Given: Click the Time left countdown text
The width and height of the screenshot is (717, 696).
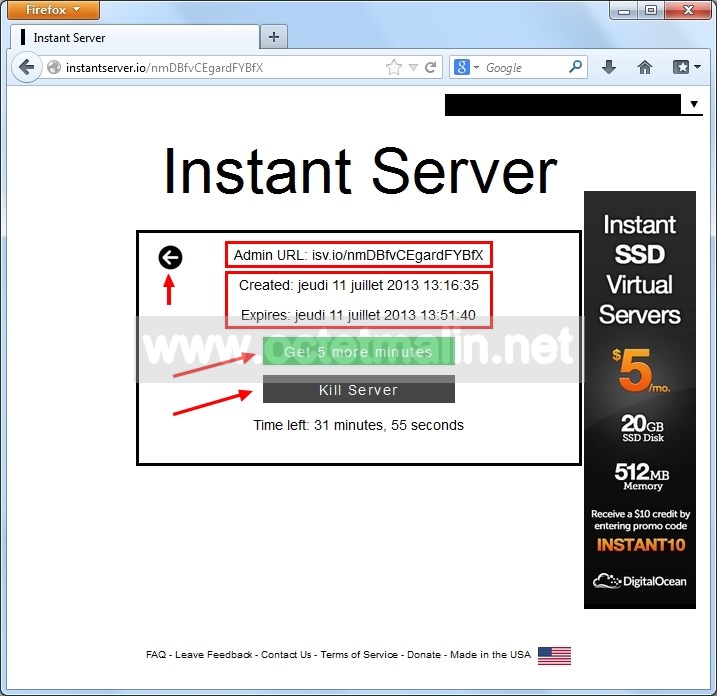Looking at the screenshot, I should [x=358, y=425].
